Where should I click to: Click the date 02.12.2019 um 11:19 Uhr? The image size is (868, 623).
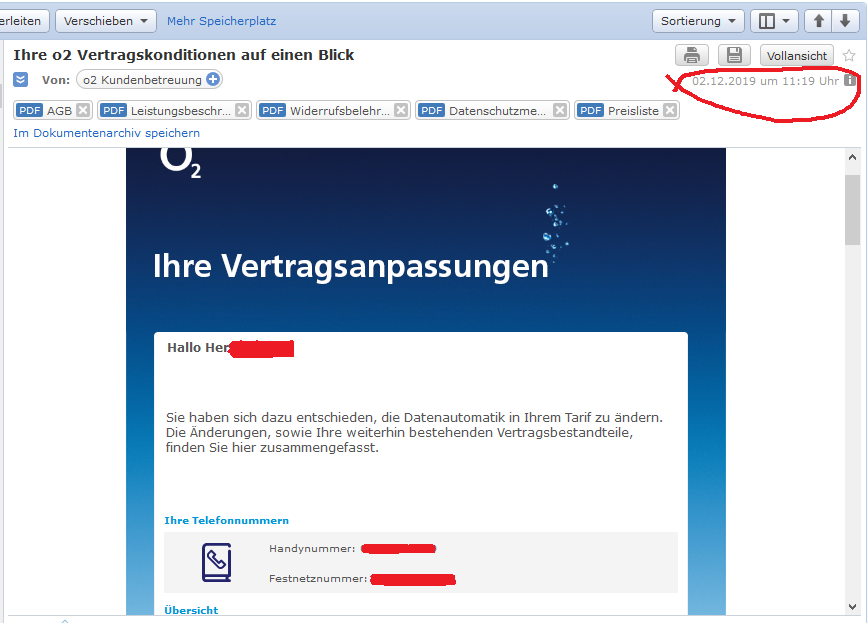pos(765,81)
